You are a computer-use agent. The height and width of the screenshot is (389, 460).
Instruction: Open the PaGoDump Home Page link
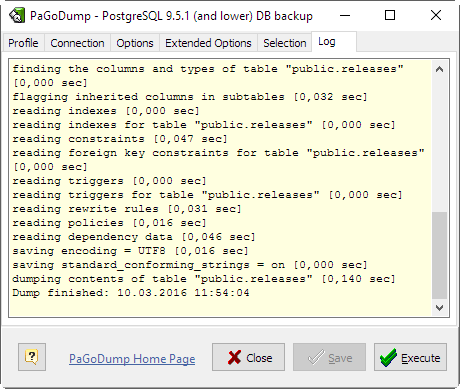[132, 359]
